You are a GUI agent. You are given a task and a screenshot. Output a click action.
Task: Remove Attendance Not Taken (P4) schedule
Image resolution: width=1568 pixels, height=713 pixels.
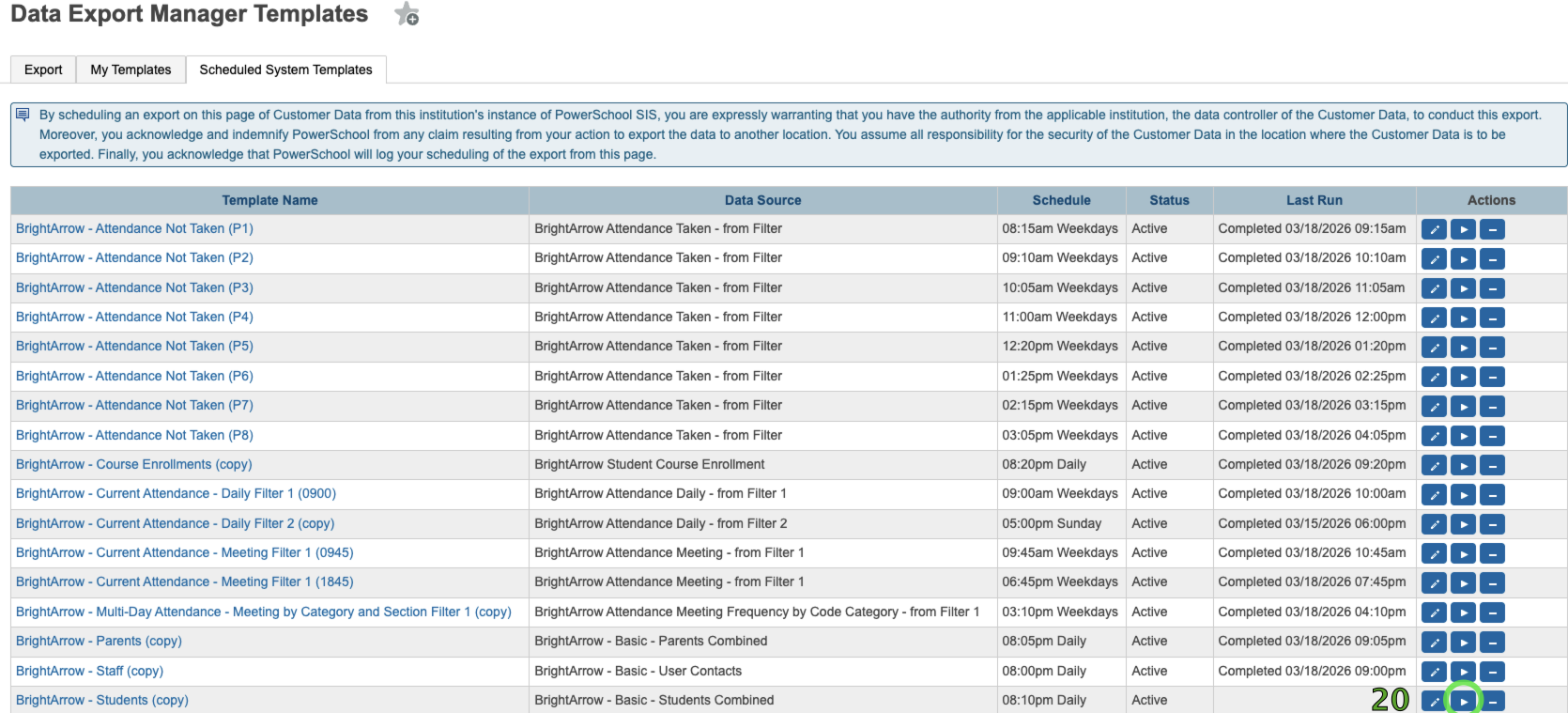pyautogui.click(x=1492, y=318)
